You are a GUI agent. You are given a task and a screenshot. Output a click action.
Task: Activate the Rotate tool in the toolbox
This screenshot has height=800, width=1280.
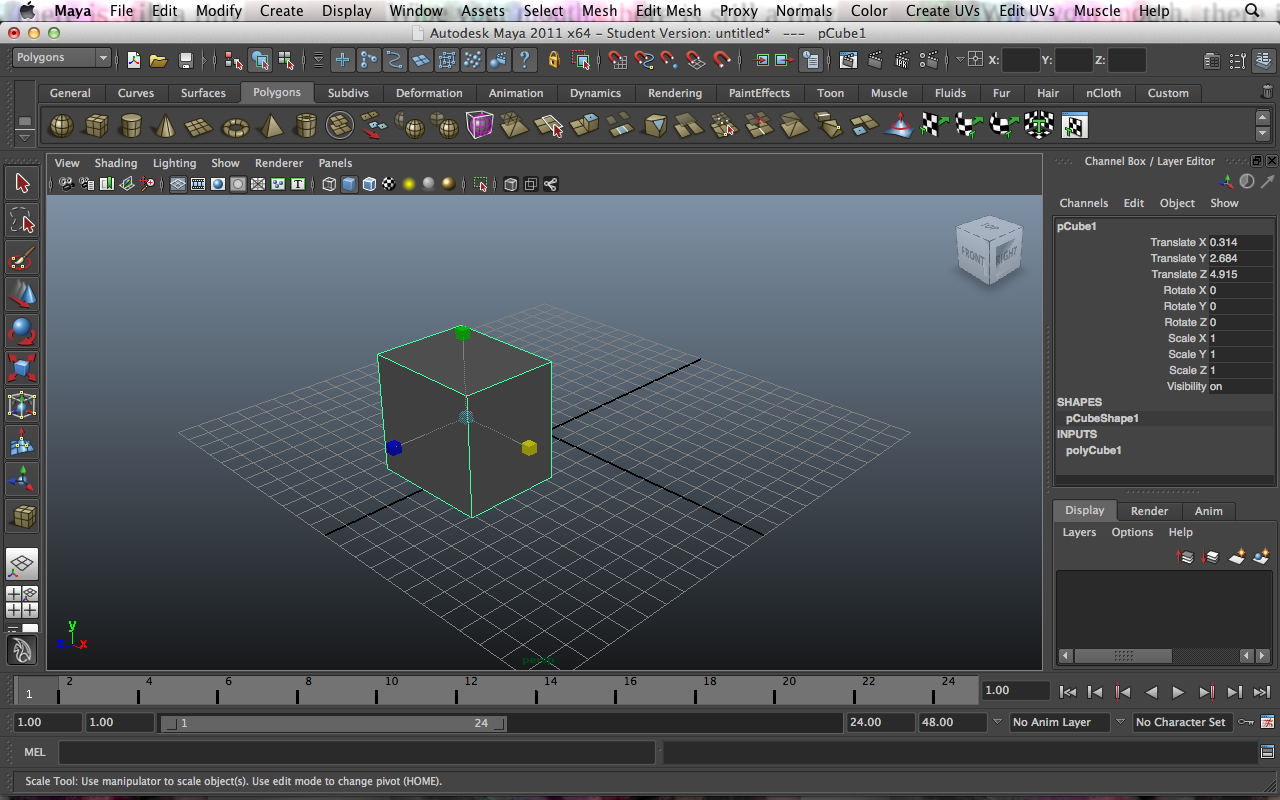pyautogui.click(x=22, y=331)
